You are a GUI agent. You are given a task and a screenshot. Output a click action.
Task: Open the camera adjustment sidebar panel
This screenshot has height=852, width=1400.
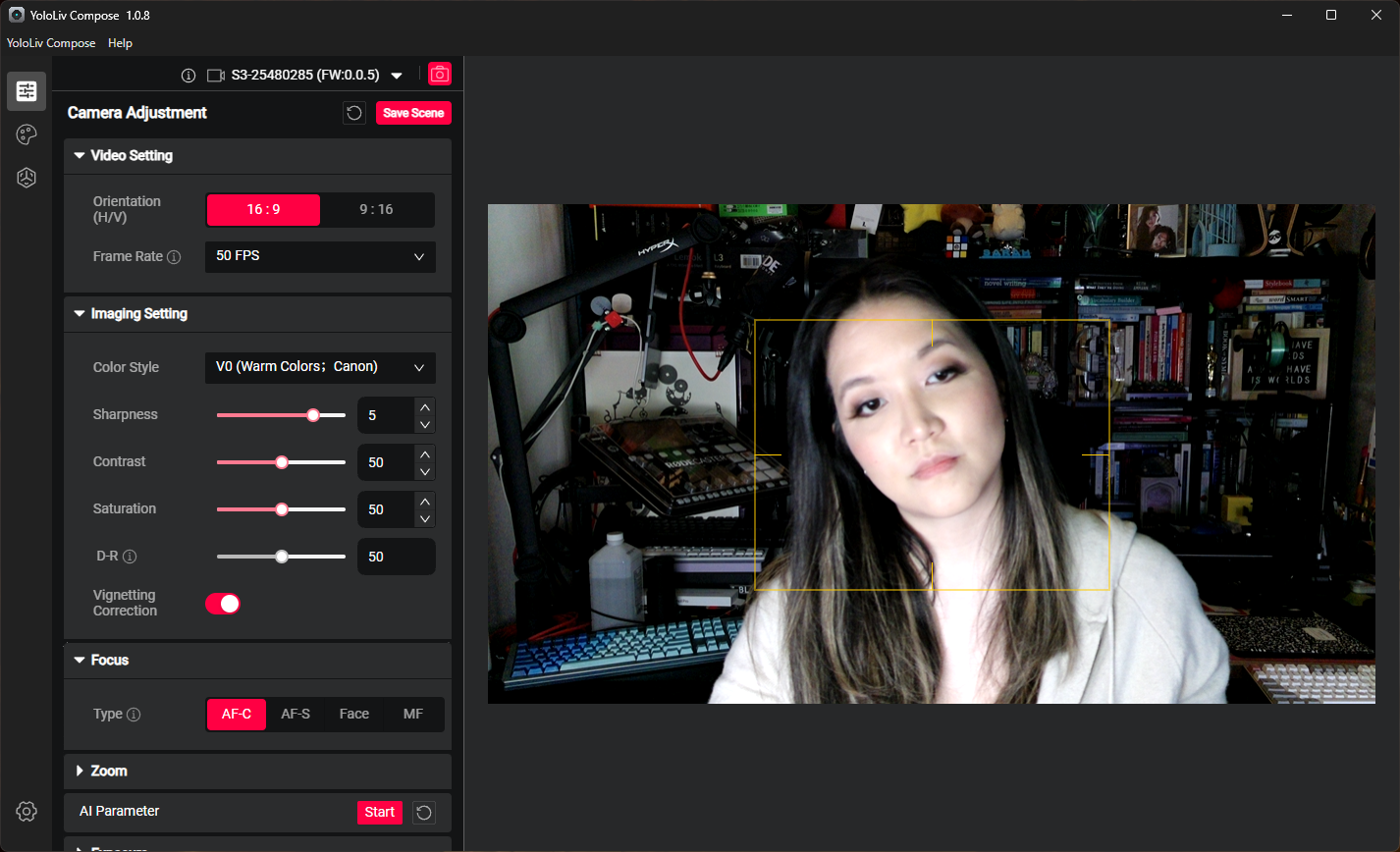(x=27, y=91)
